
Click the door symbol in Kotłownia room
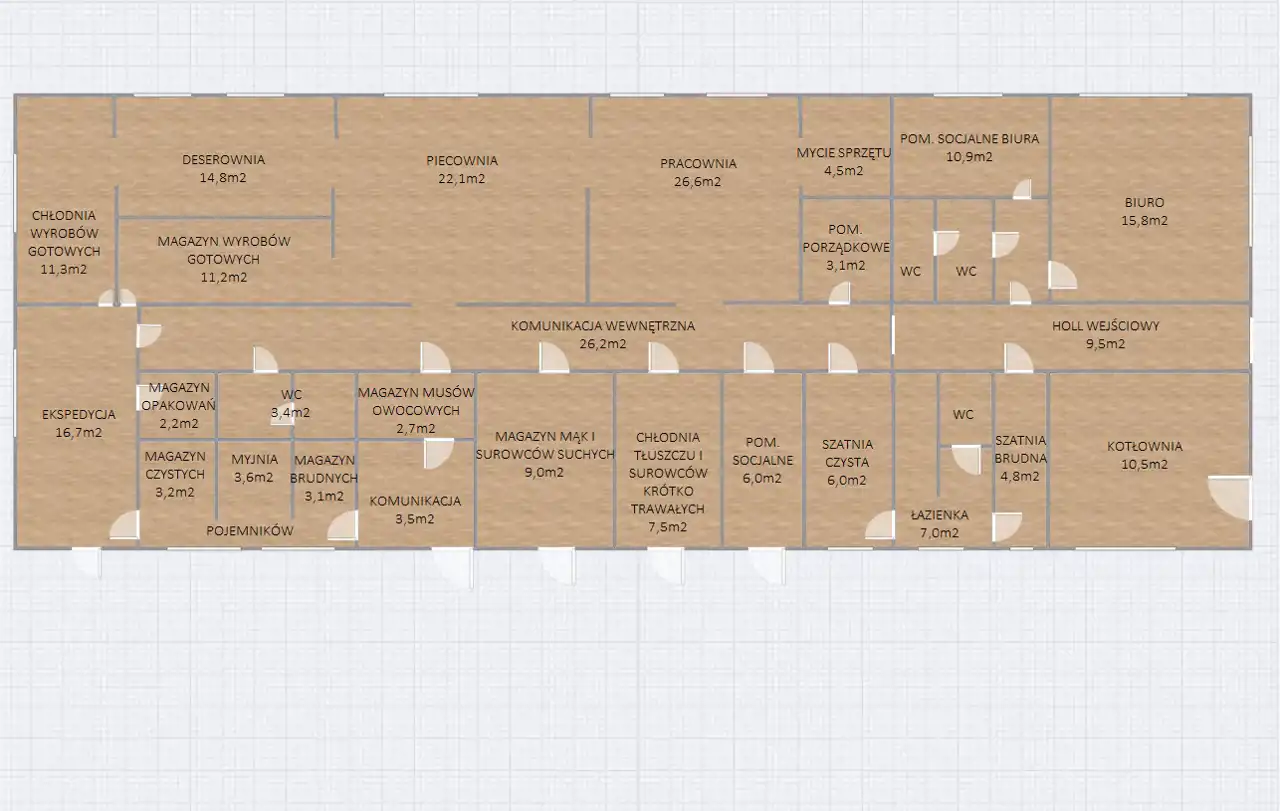click(x=1230, y=498)
